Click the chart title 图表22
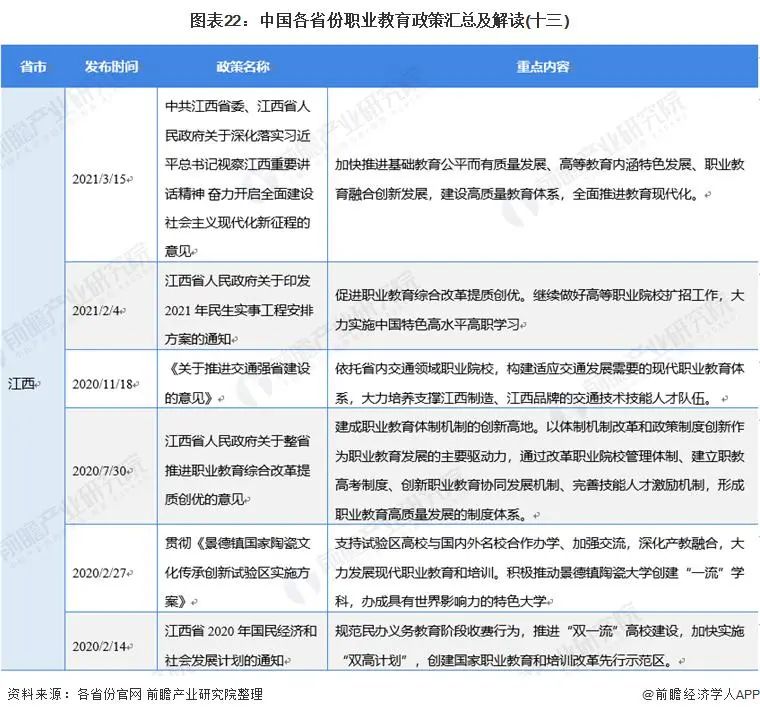The image size is (760, 715). coord(379,19)
